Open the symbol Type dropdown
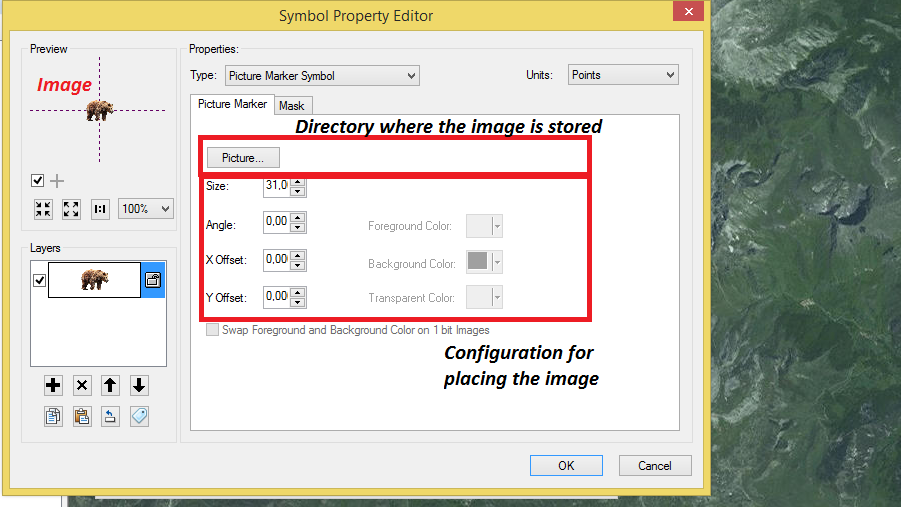The height and width of the screenshot is (507, 901). click(x=320, y=75)
